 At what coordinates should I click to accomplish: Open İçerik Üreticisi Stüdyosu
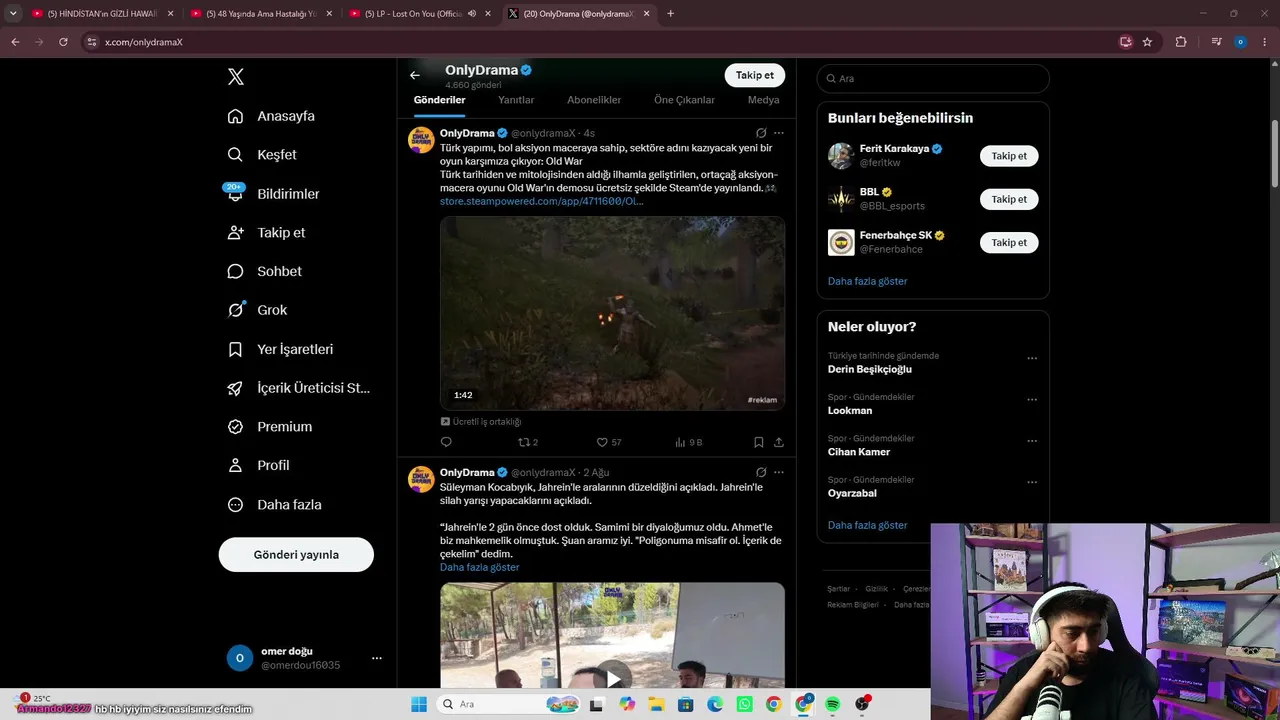(298, 388)
